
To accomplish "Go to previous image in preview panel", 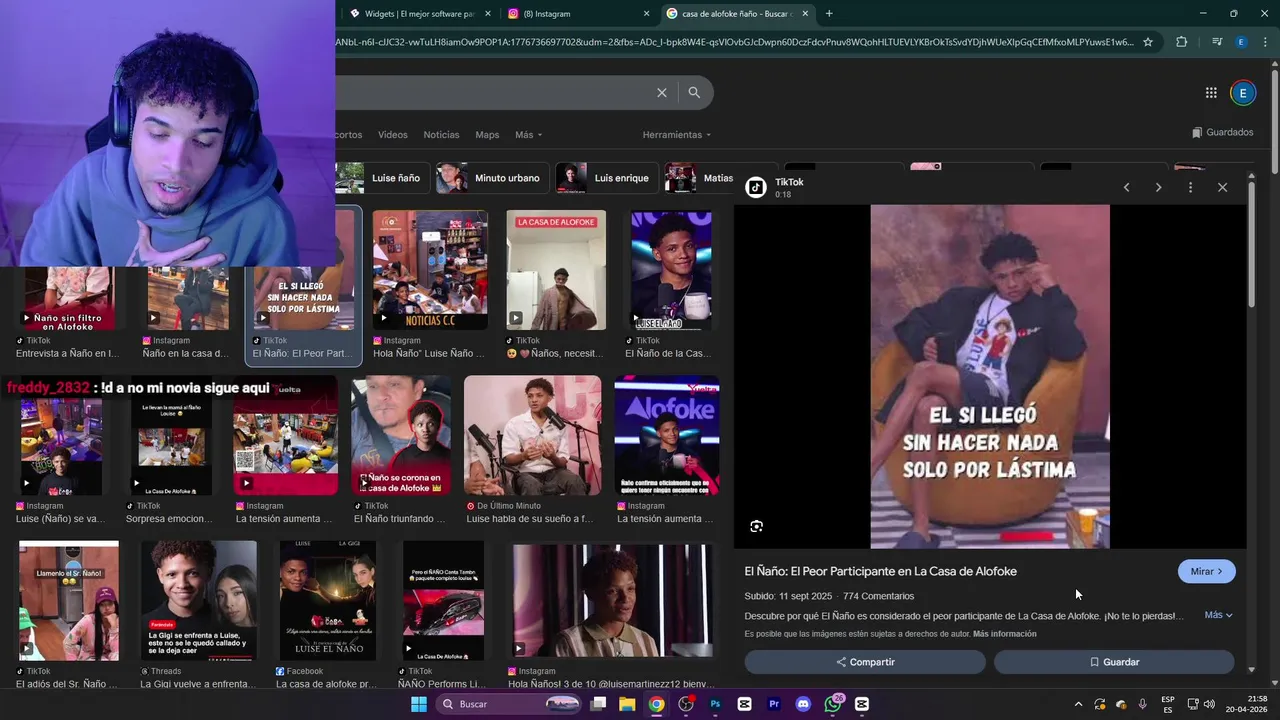I will 1126,187.
